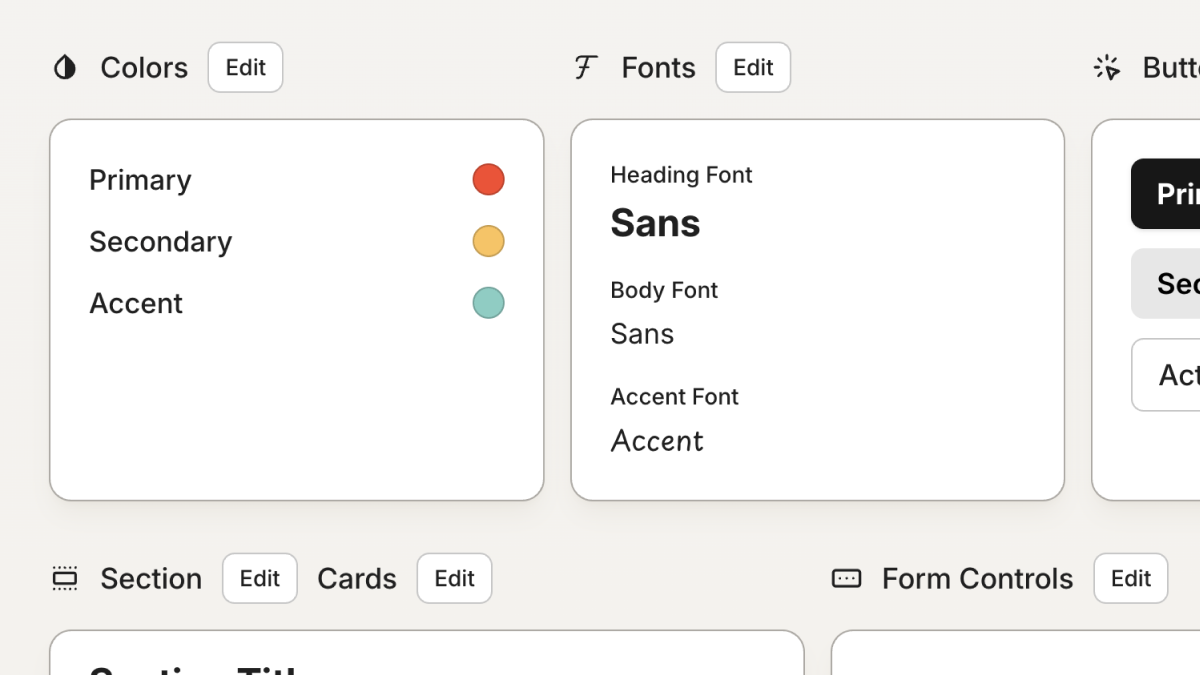Open Edit for the Colors panel
1200x675 pixels.
click(x=245, y=67)
